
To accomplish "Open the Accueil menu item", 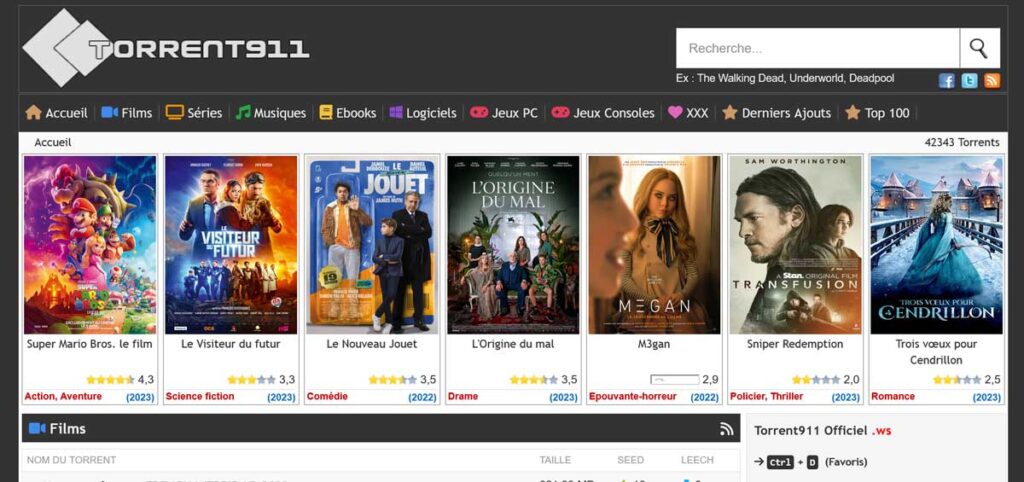I will (x=66, y=113).
